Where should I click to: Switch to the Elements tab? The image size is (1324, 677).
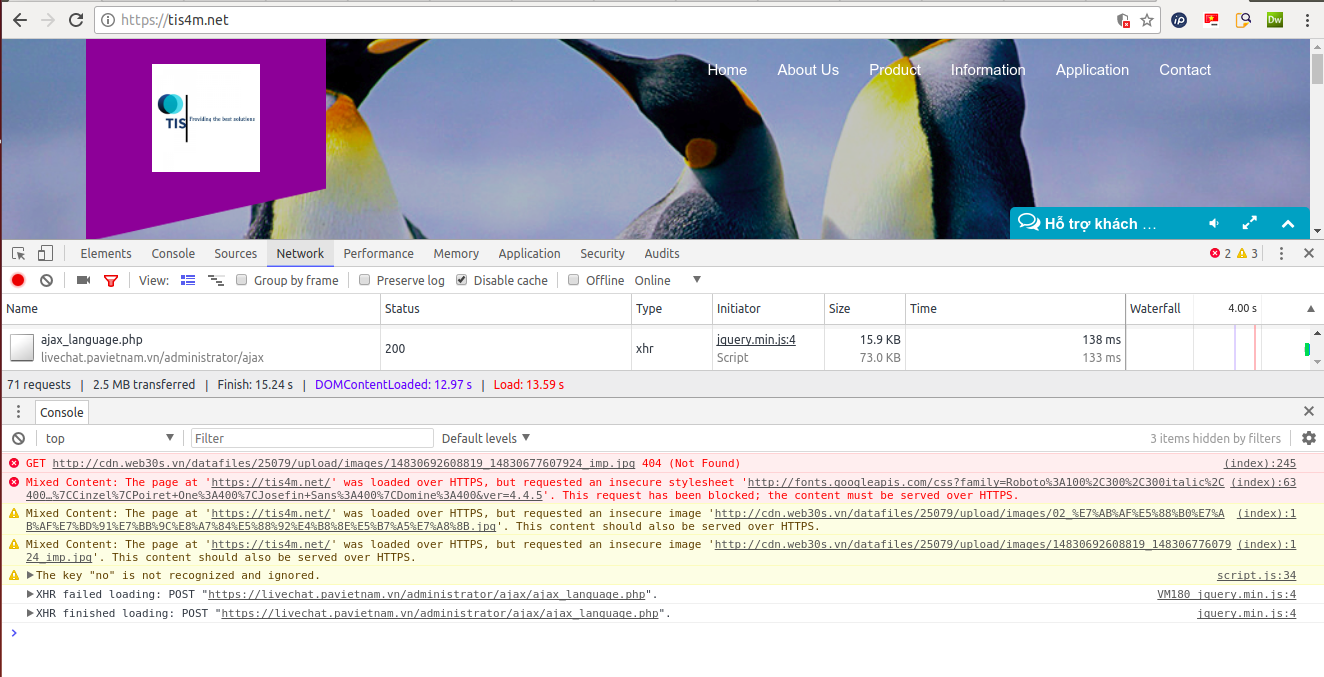(106, 254)
